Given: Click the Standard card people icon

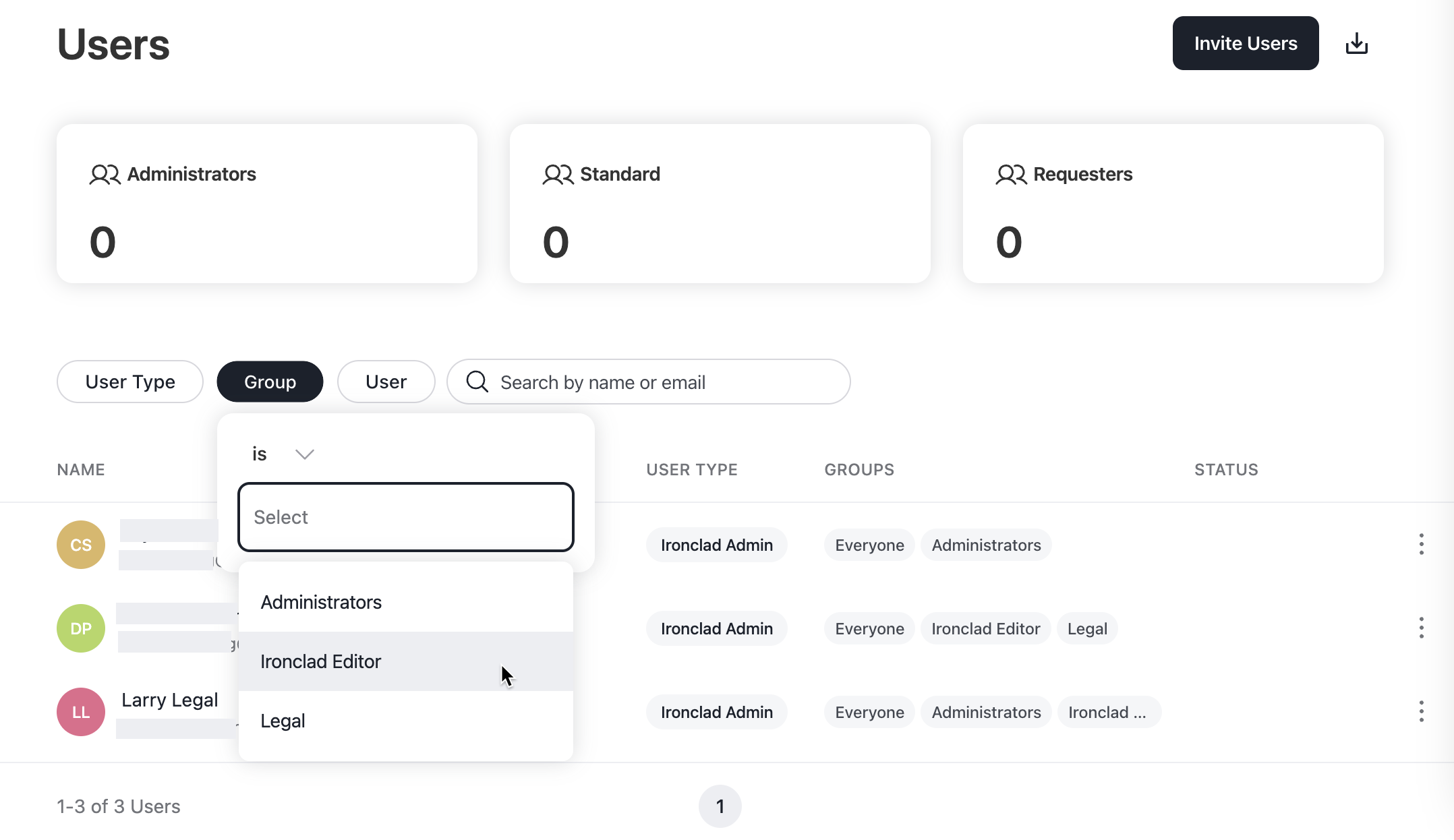Looking at the screenshot, I should pyautogui.click(x=558, y=175).
